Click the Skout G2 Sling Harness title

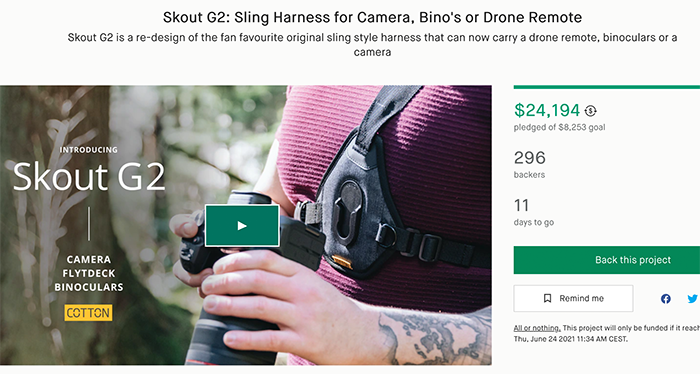pos(372,17)
